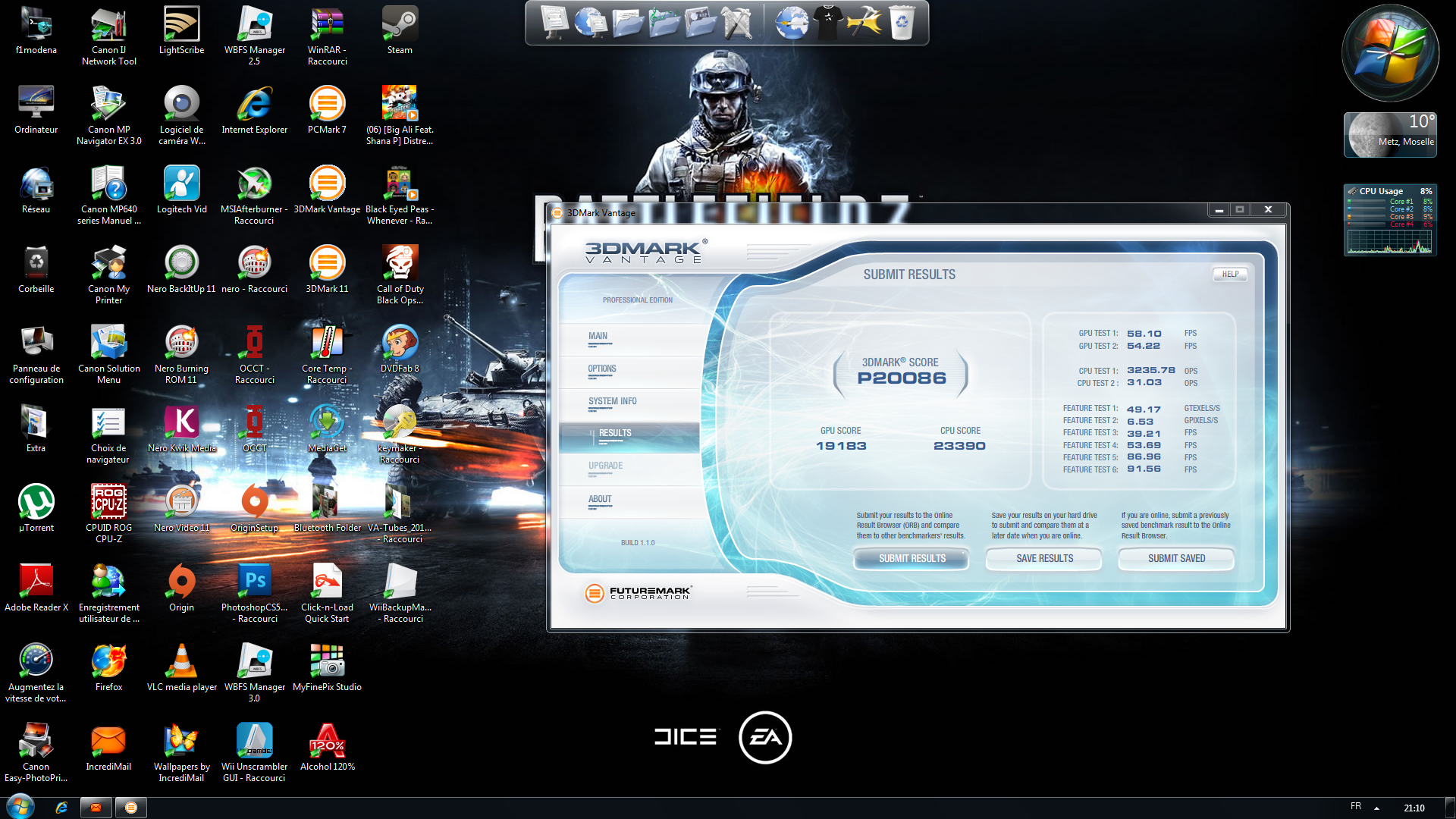Open the µTorrent desktop icon
Screen dimensions: 1456x819
tap(36, 502)
